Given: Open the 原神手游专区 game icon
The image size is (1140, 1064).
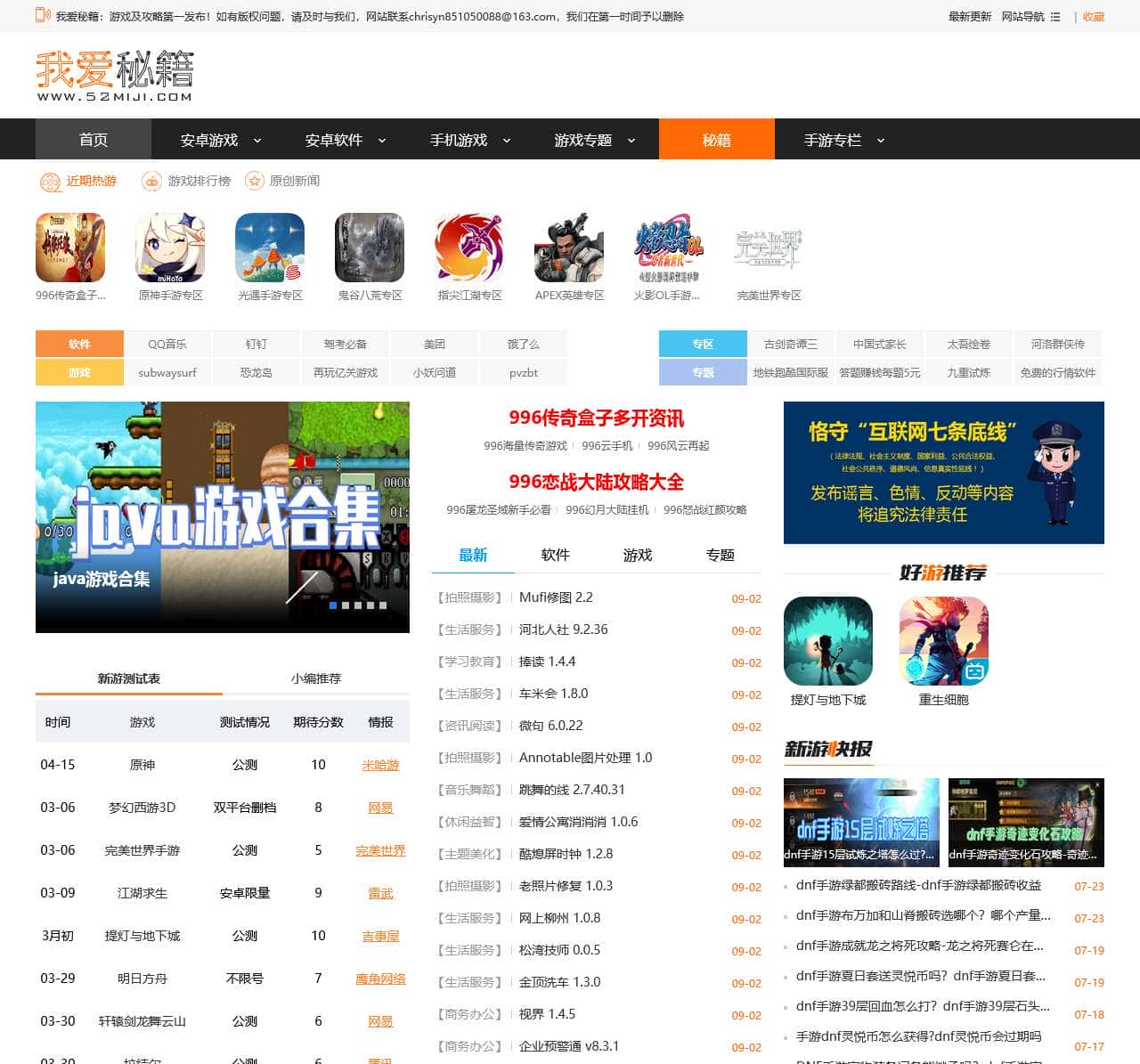Looking at the screenshot, I should [170, 248].
